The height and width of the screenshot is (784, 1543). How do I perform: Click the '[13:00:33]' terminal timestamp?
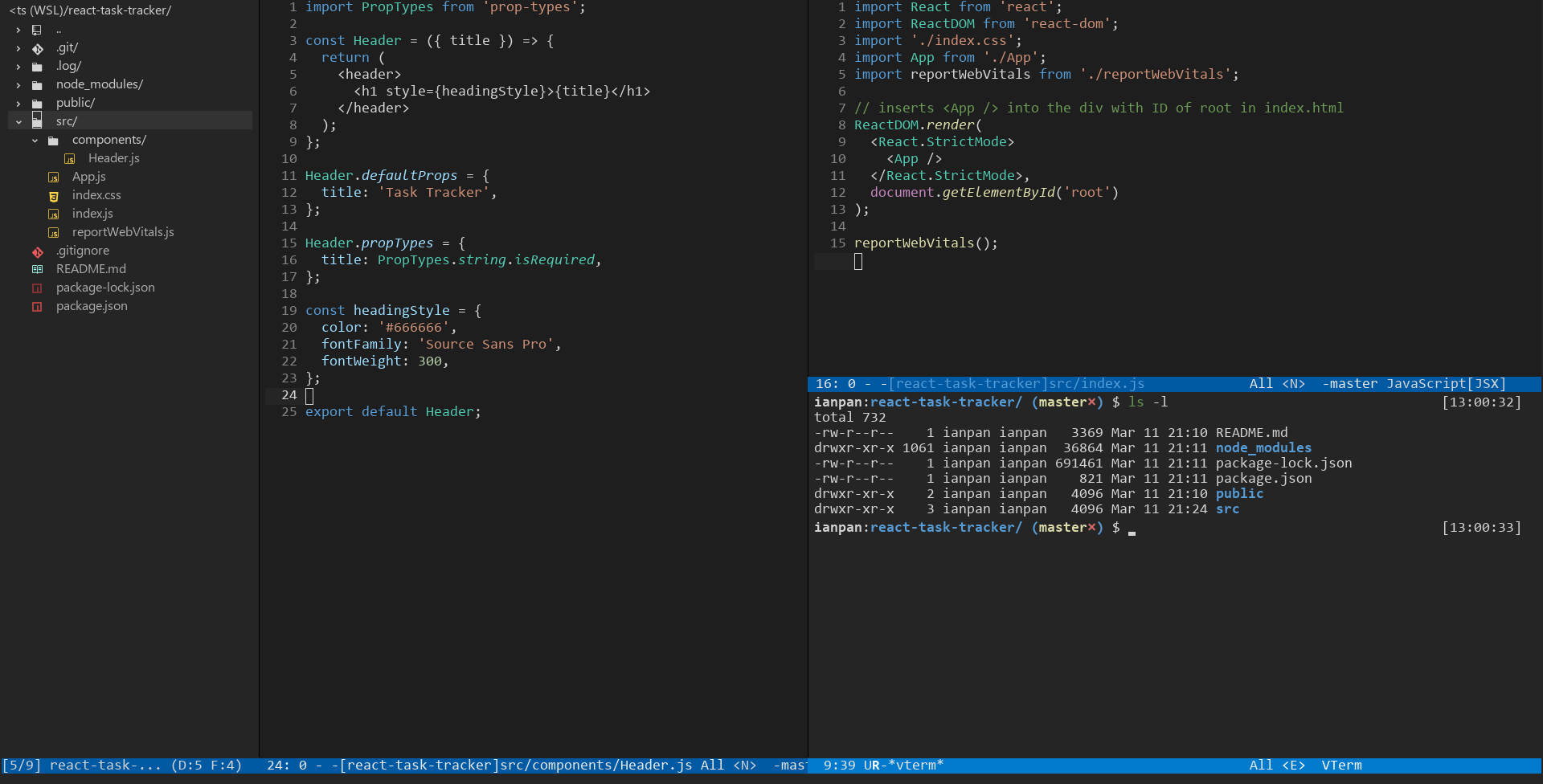tap(1482, 528)
